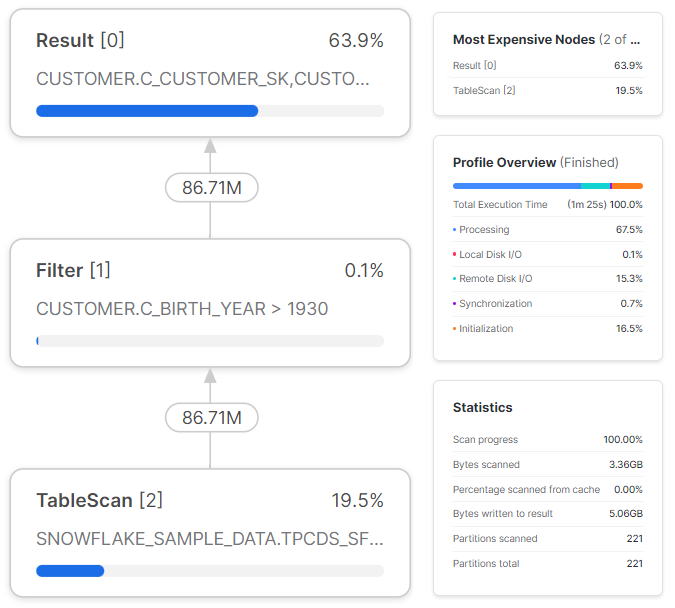Click the arrow pointing into Filter node

click(x=210, y=375)
